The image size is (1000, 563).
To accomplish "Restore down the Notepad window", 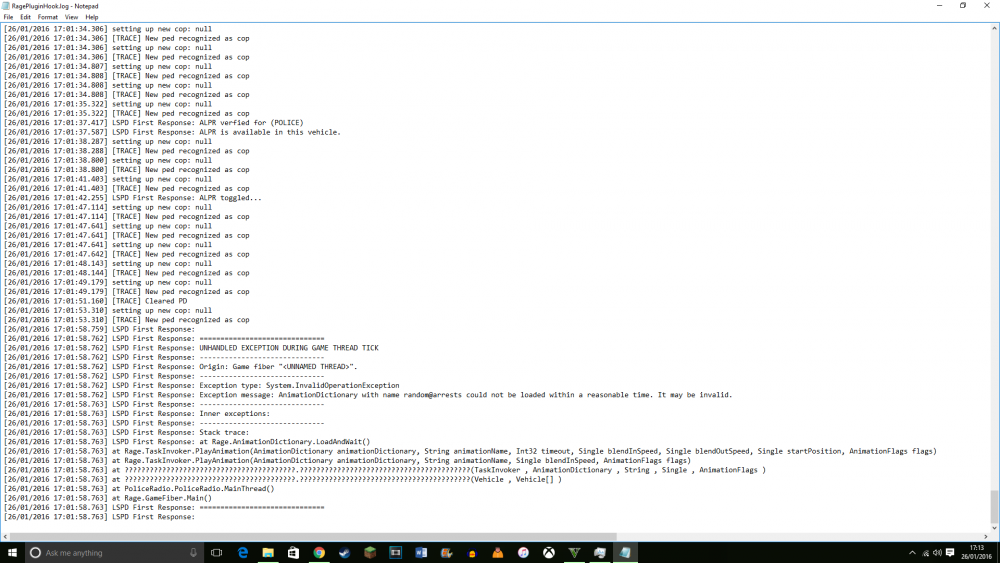I will [x=963, y=6].
